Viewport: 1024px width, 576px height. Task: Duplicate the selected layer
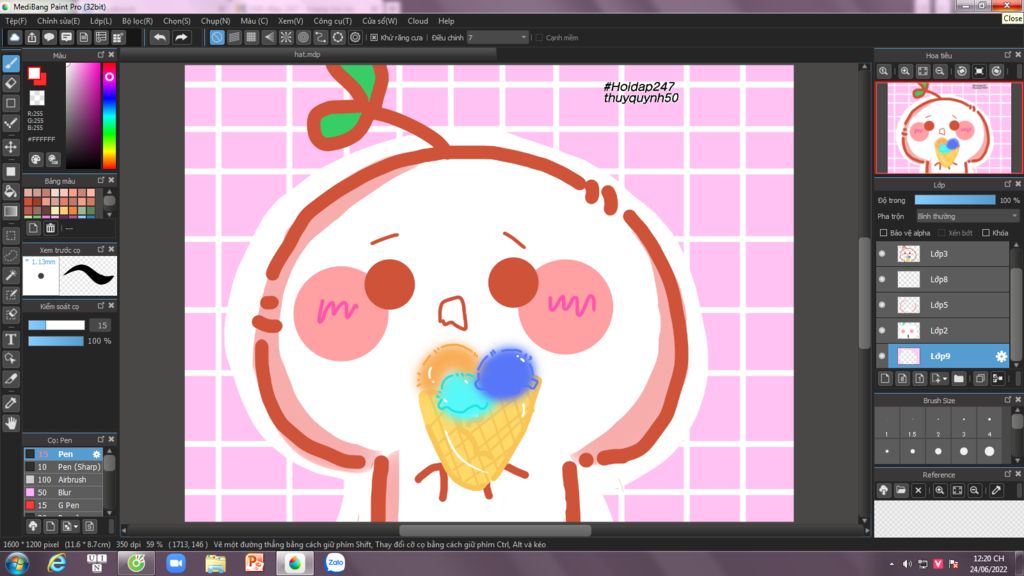click(980, 379)
